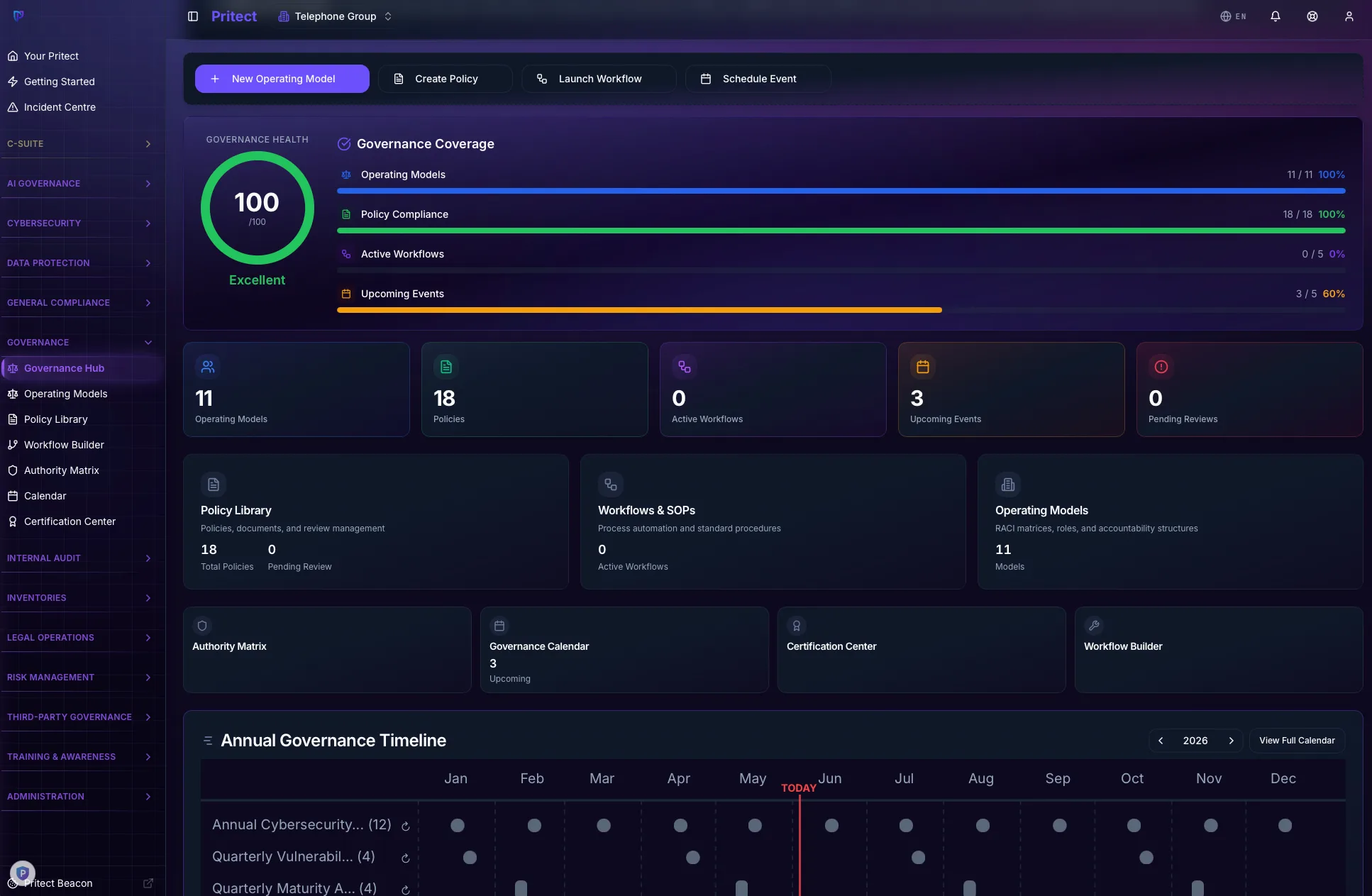1372x896 pixels.
Task: Open Policy Library in sidebar
Action: pos(81,419)
